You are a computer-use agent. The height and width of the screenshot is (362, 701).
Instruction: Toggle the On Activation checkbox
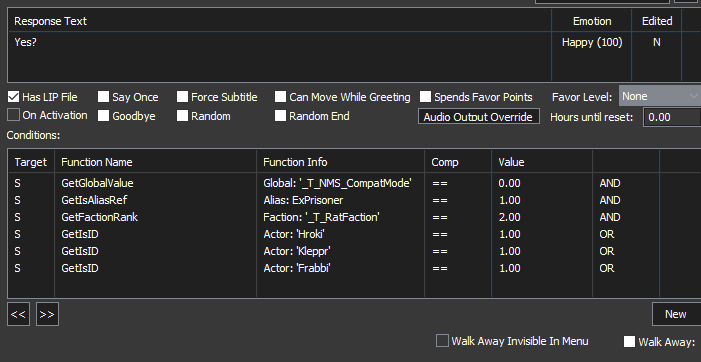click(13, 115)
